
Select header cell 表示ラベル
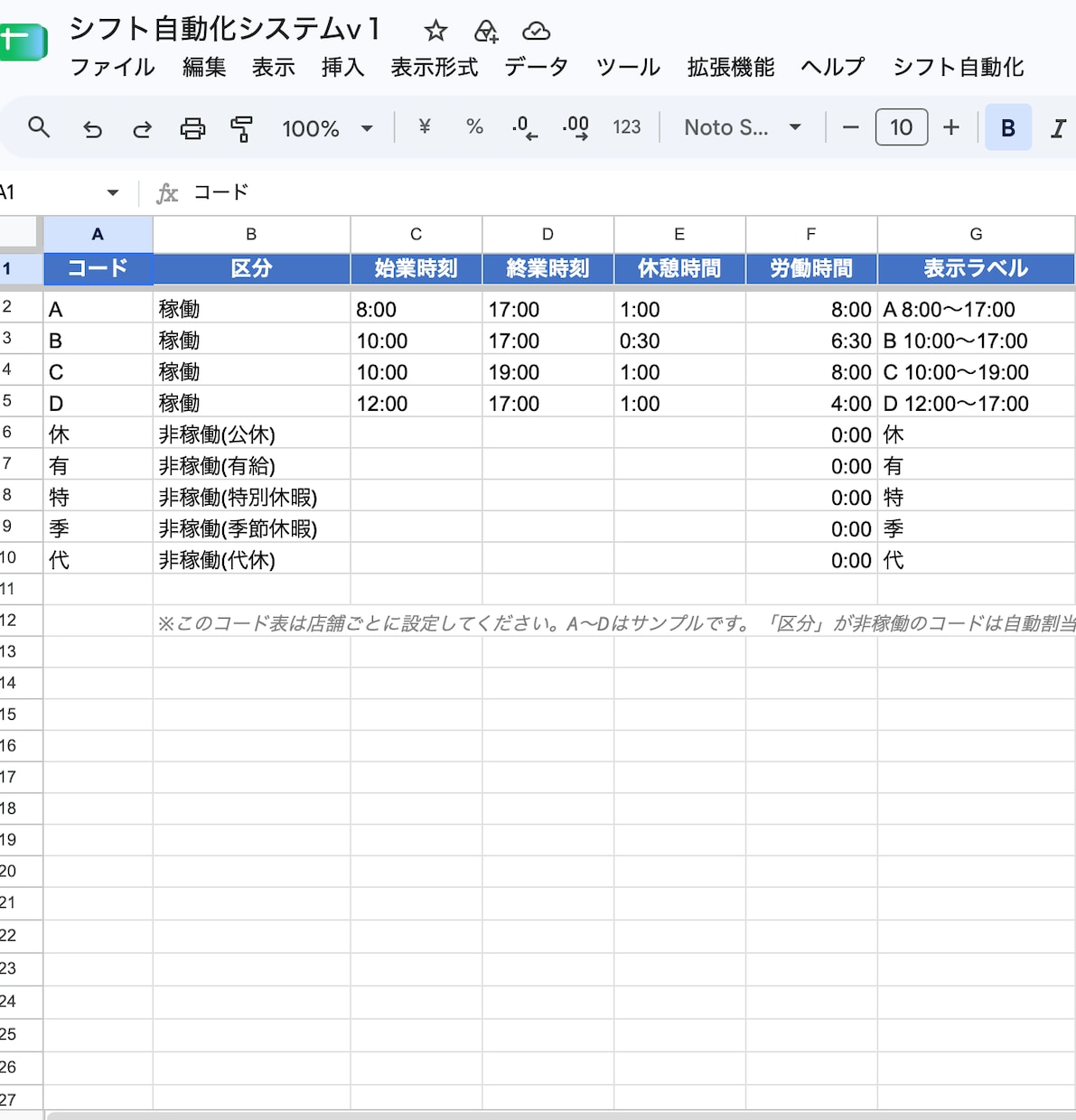(977, 268)
